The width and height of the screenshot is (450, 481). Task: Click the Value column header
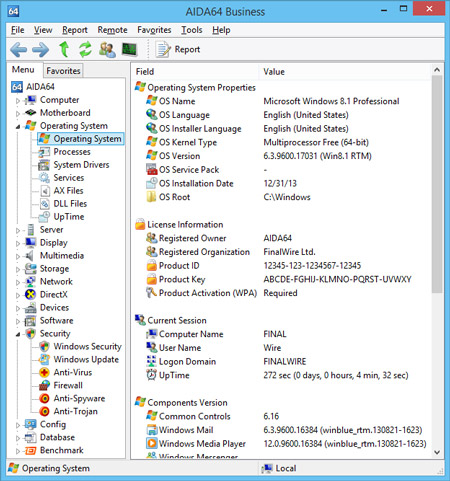[x=345, y=72]
